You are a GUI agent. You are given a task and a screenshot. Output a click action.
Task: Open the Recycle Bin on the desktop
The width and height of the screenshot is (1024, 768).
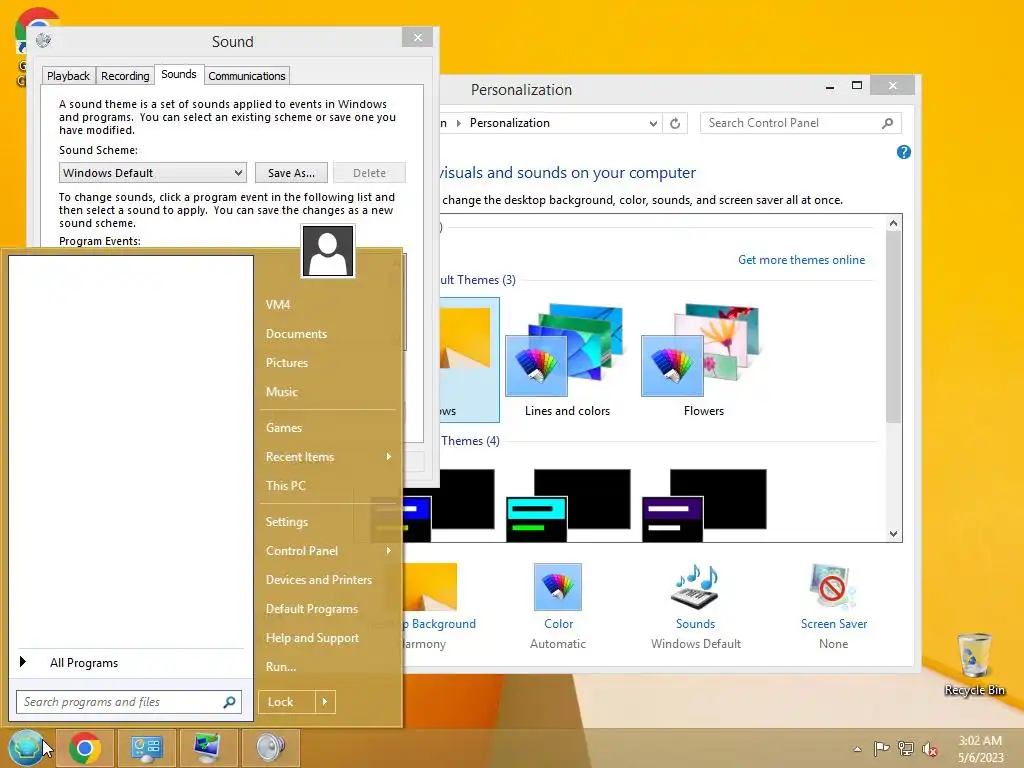(974, 664)
